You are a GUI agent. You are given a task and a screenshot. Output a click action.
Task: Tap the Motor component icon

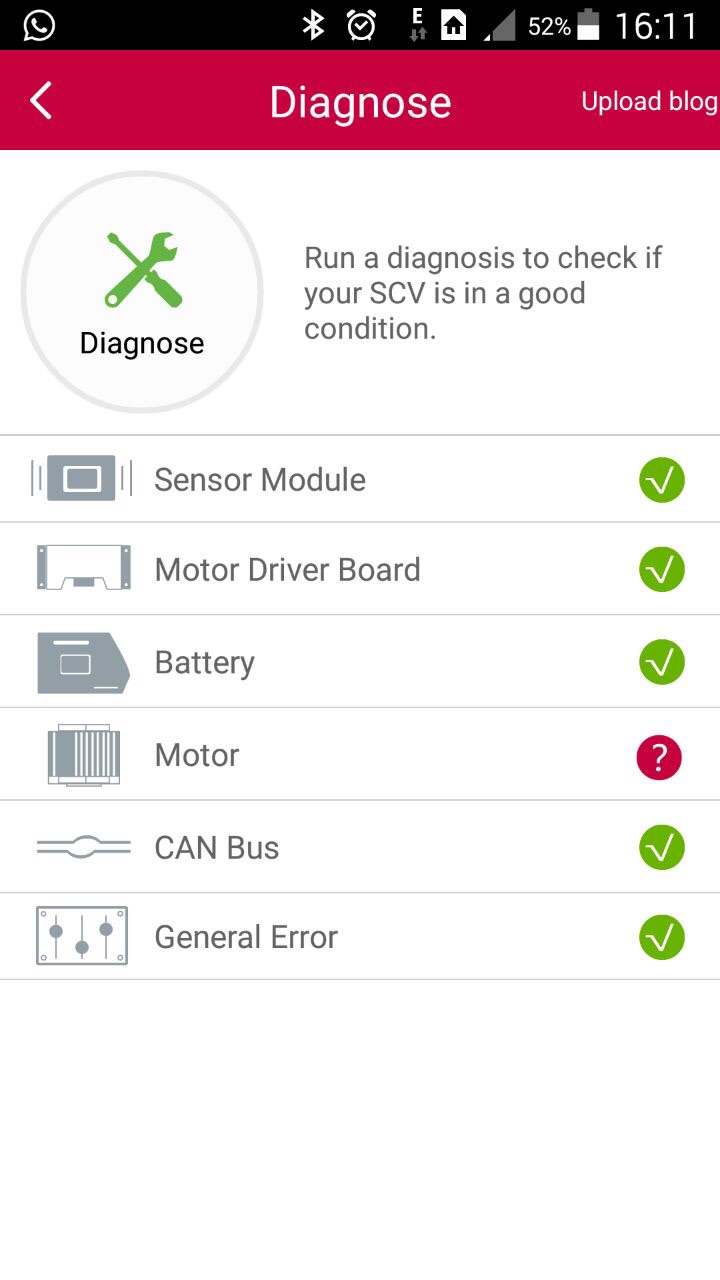pyautogui.click(x=83, y=755)
